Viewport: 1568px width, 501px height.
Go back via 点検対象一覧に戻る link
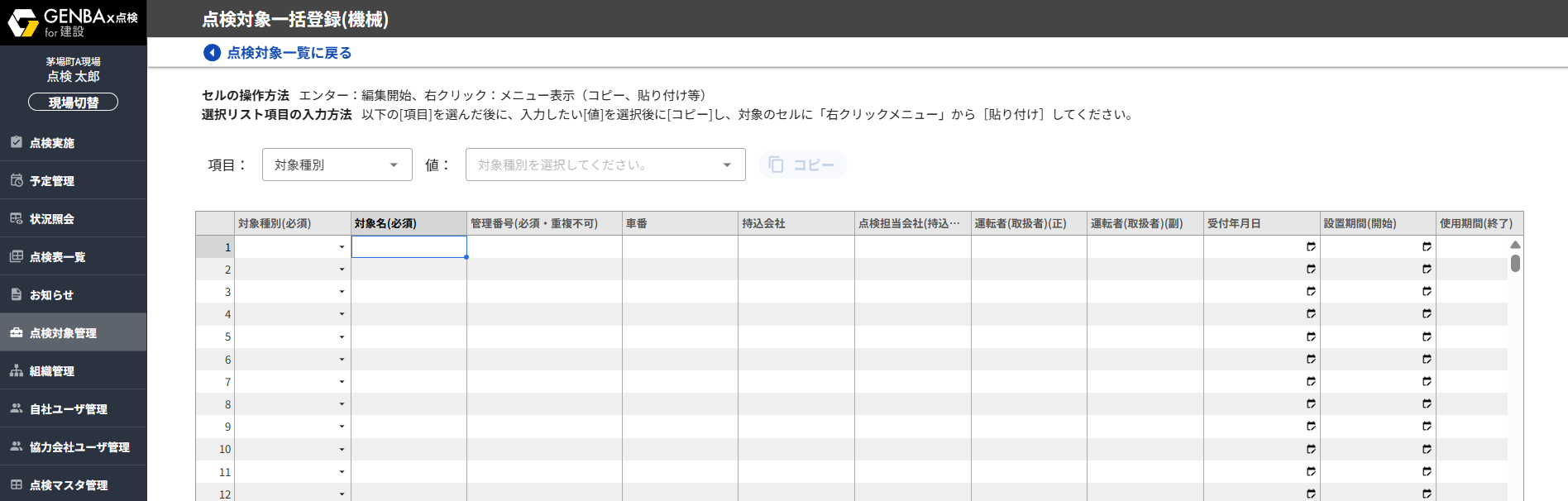(x=289, y=53)
